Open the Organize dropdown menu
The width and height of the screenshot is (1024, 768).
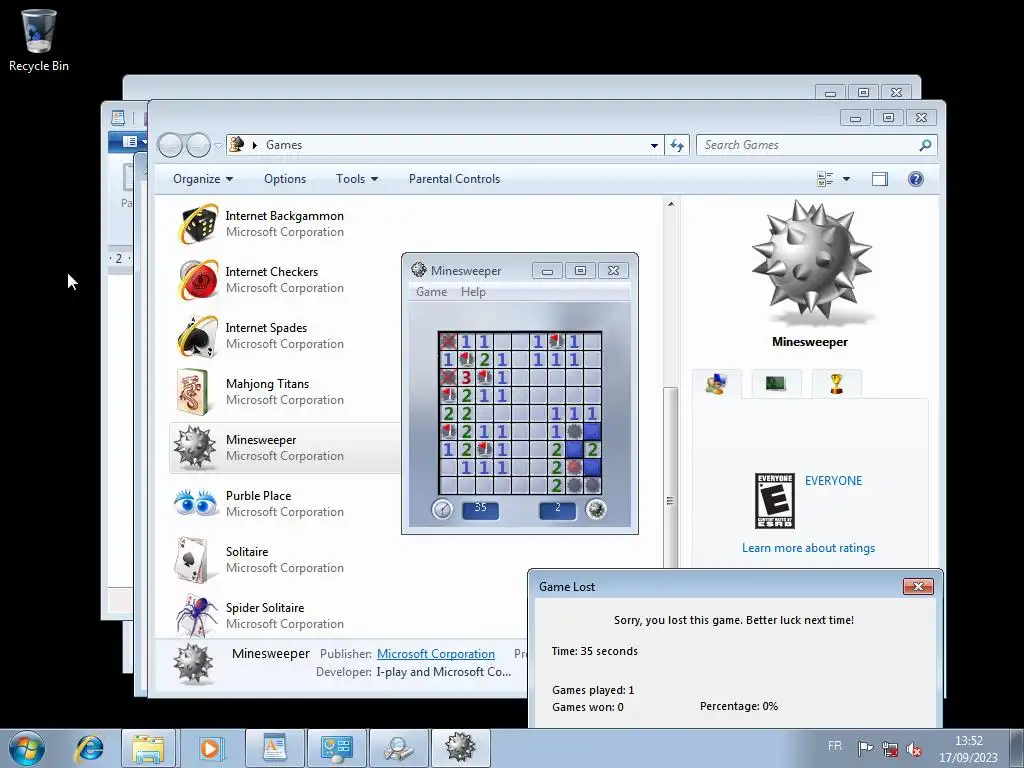pos(202,179)
